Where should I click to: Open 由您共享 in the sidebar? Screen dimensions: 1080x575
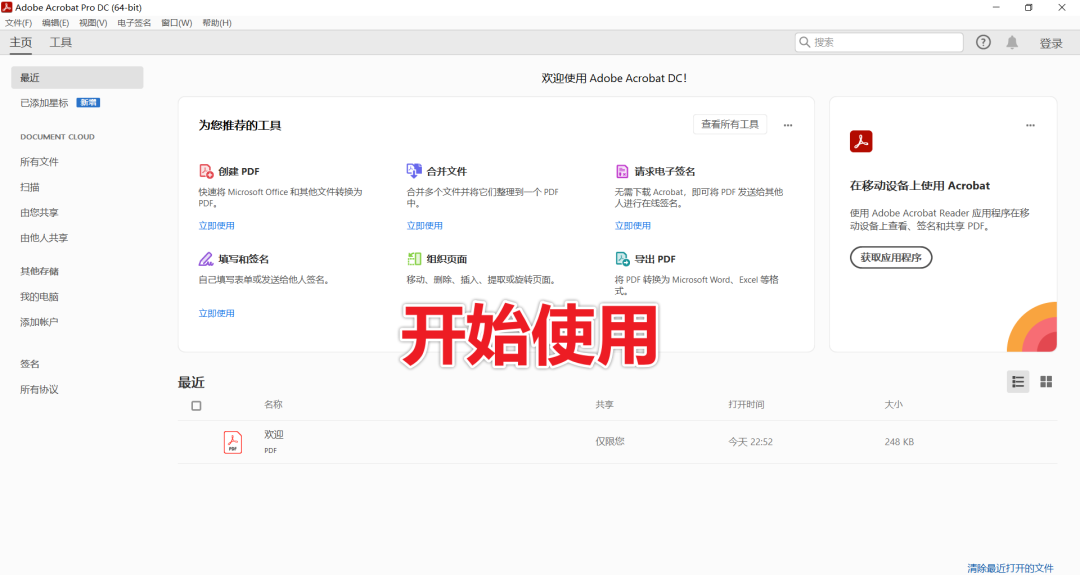point(39,213)
